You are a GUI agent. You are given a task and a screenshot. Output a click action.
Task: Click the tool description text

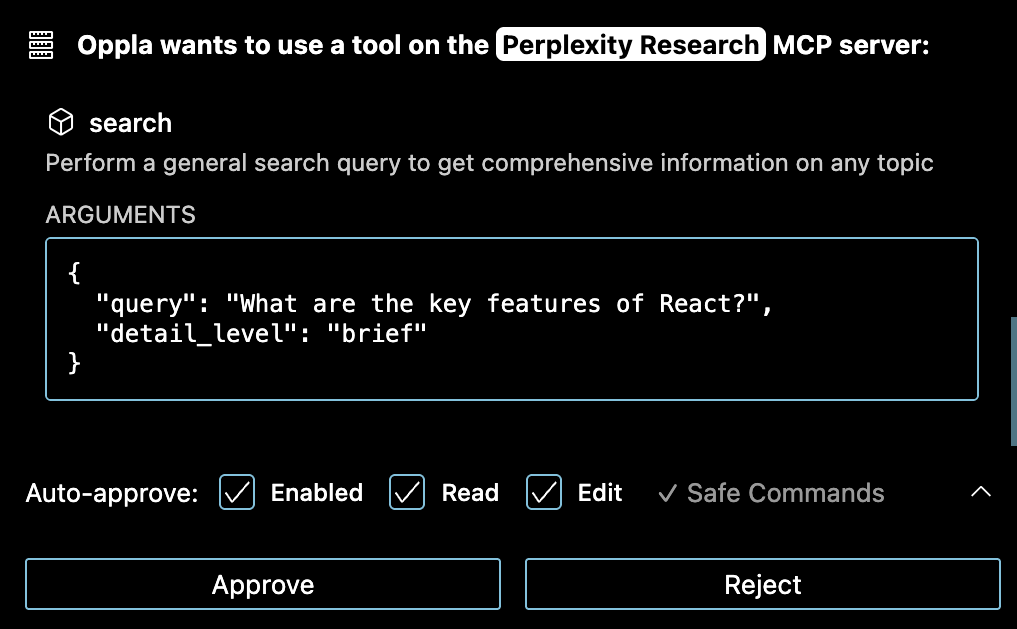[x=490, y=163]
